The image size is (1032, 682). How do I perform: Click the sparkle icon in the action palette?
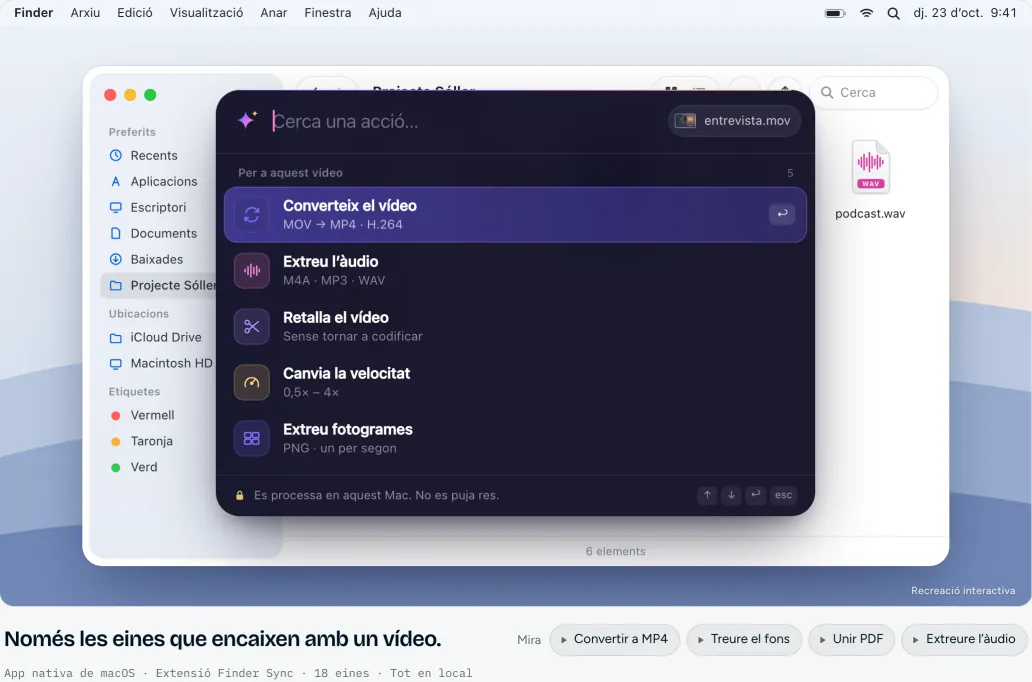247,120
